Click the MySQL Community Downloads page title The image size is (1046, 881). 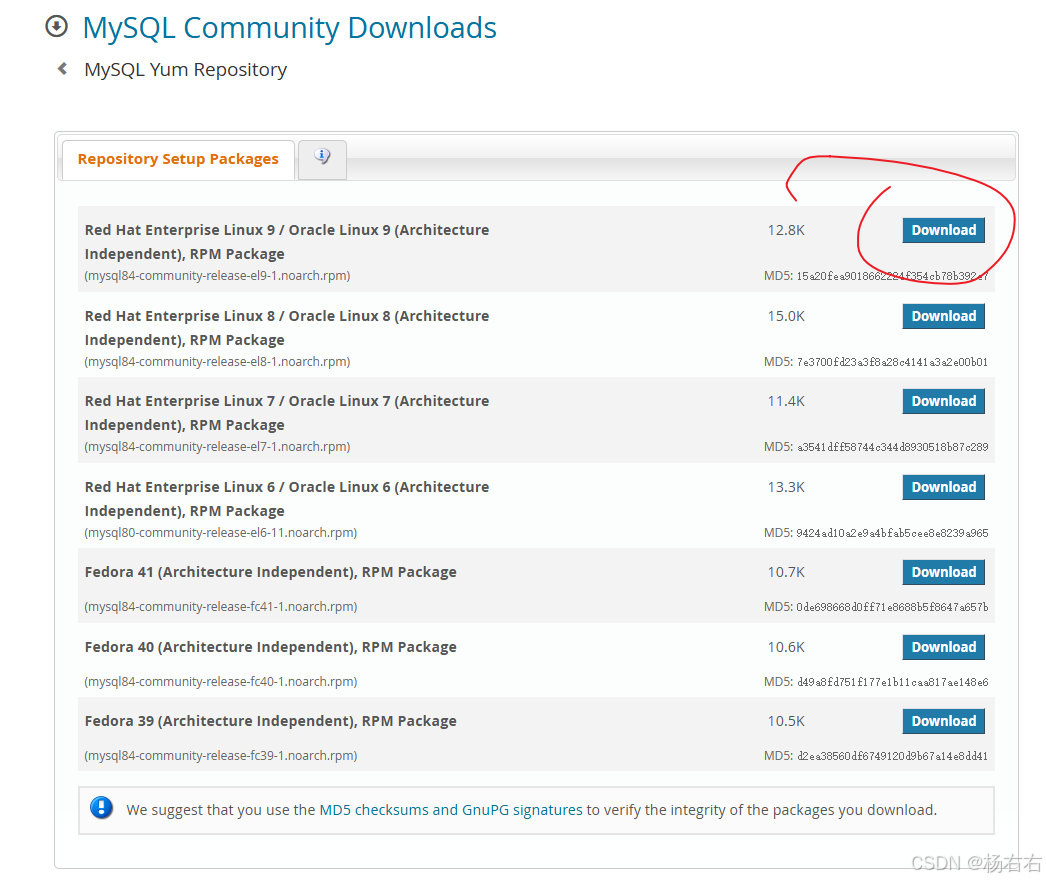[x=289, y=27]
